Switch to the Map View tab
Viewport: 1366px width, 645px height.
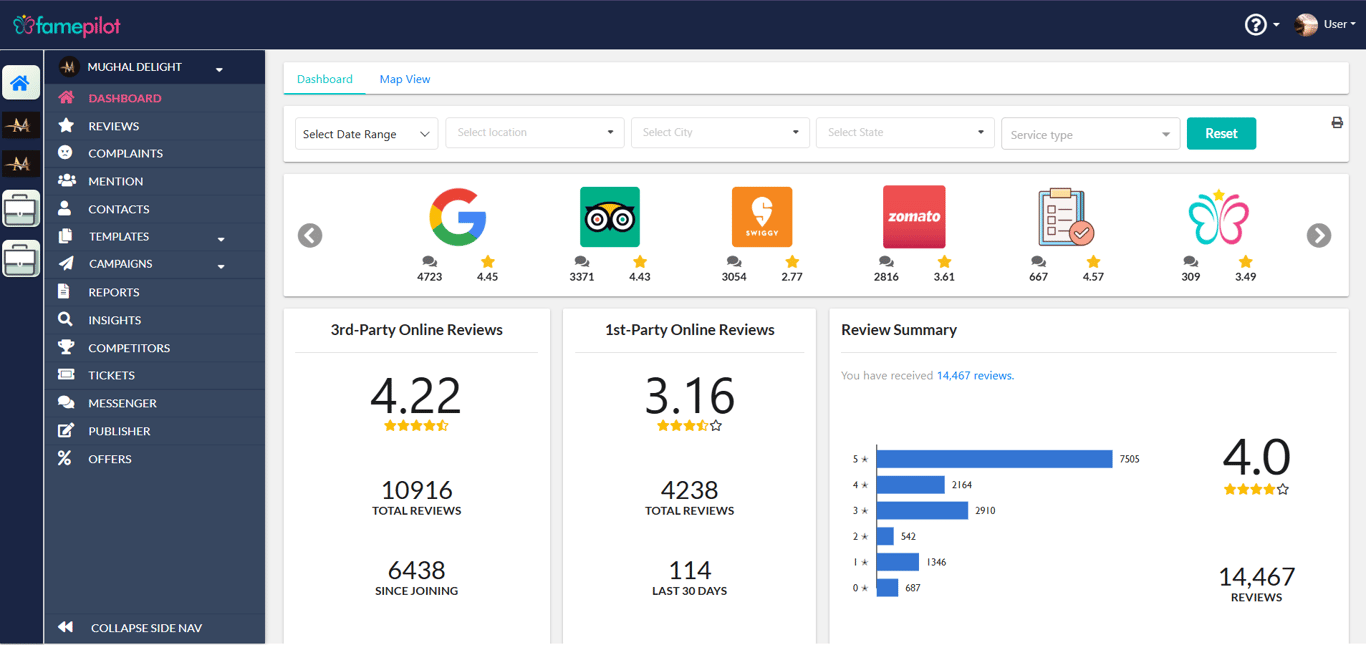click(405, 79)
